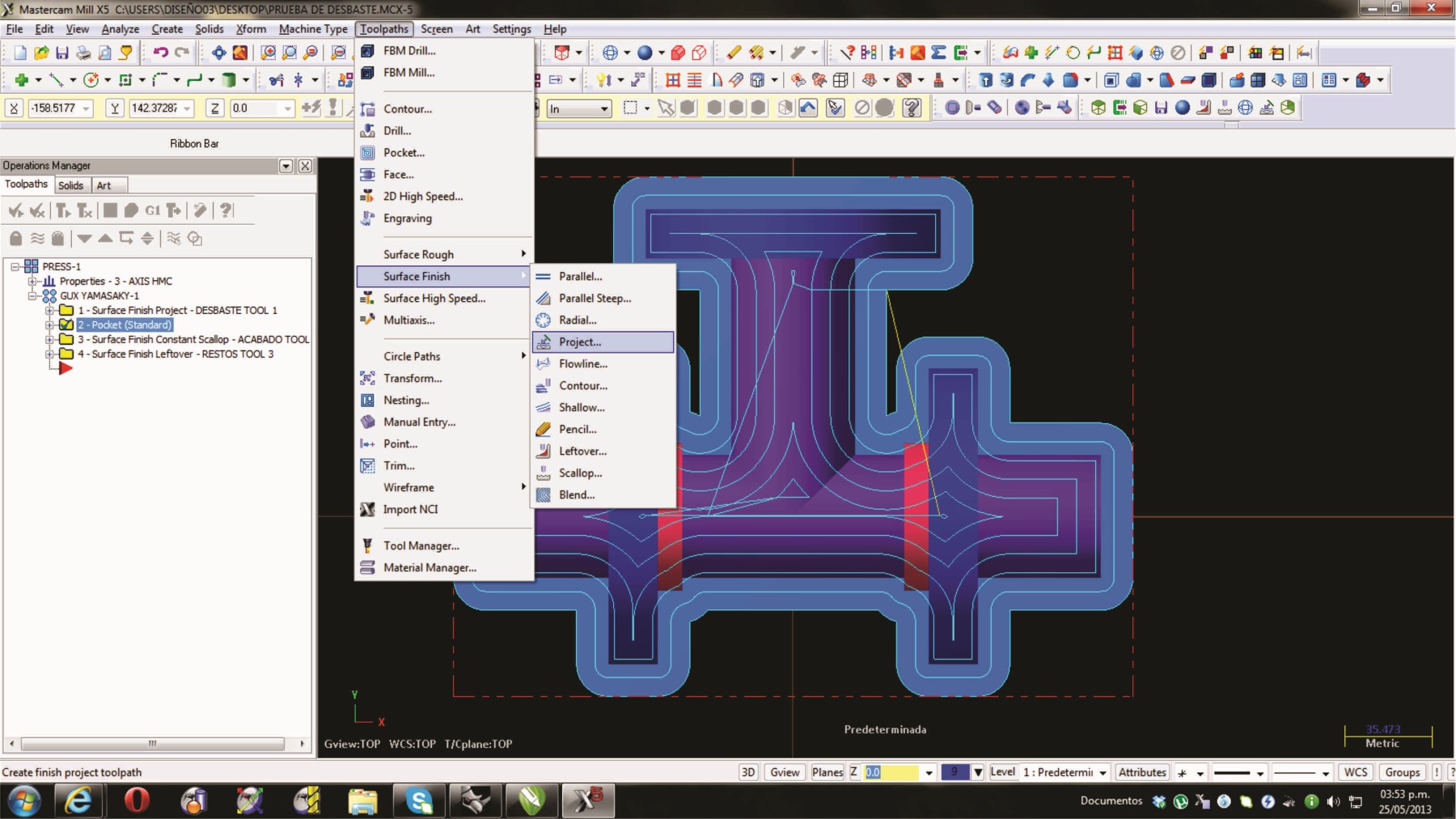Click the shaded sphere icon in top toolbar
Viewport: 1456px width, 819px height.
tap(645, 53)
